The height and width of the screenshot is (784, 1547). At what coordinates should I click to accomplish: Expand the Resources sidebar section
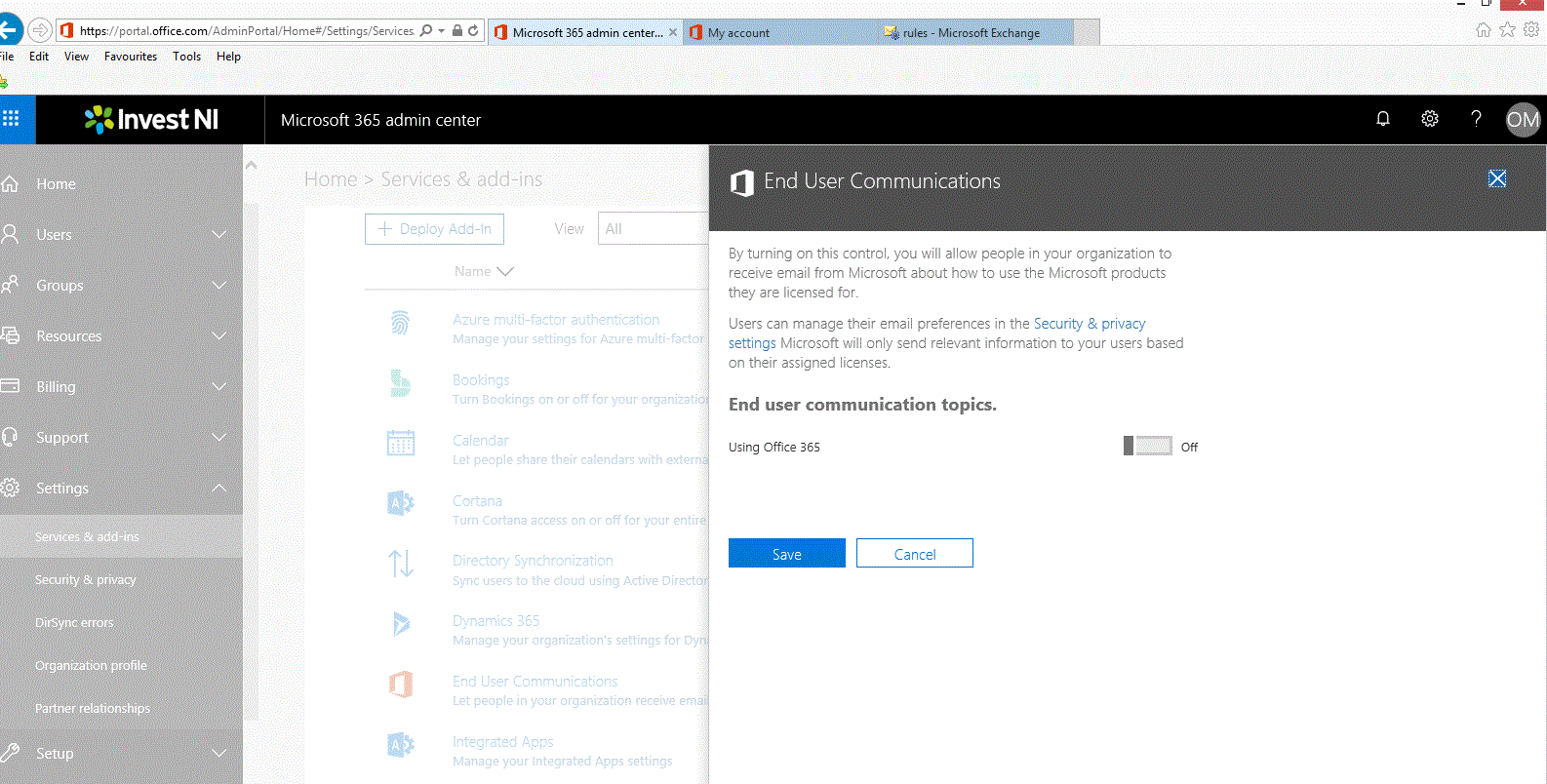[218, 336]
